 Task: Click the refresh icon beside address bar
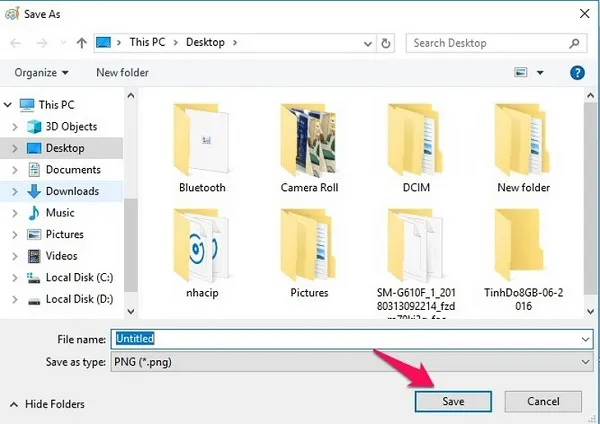coord(389,43)
